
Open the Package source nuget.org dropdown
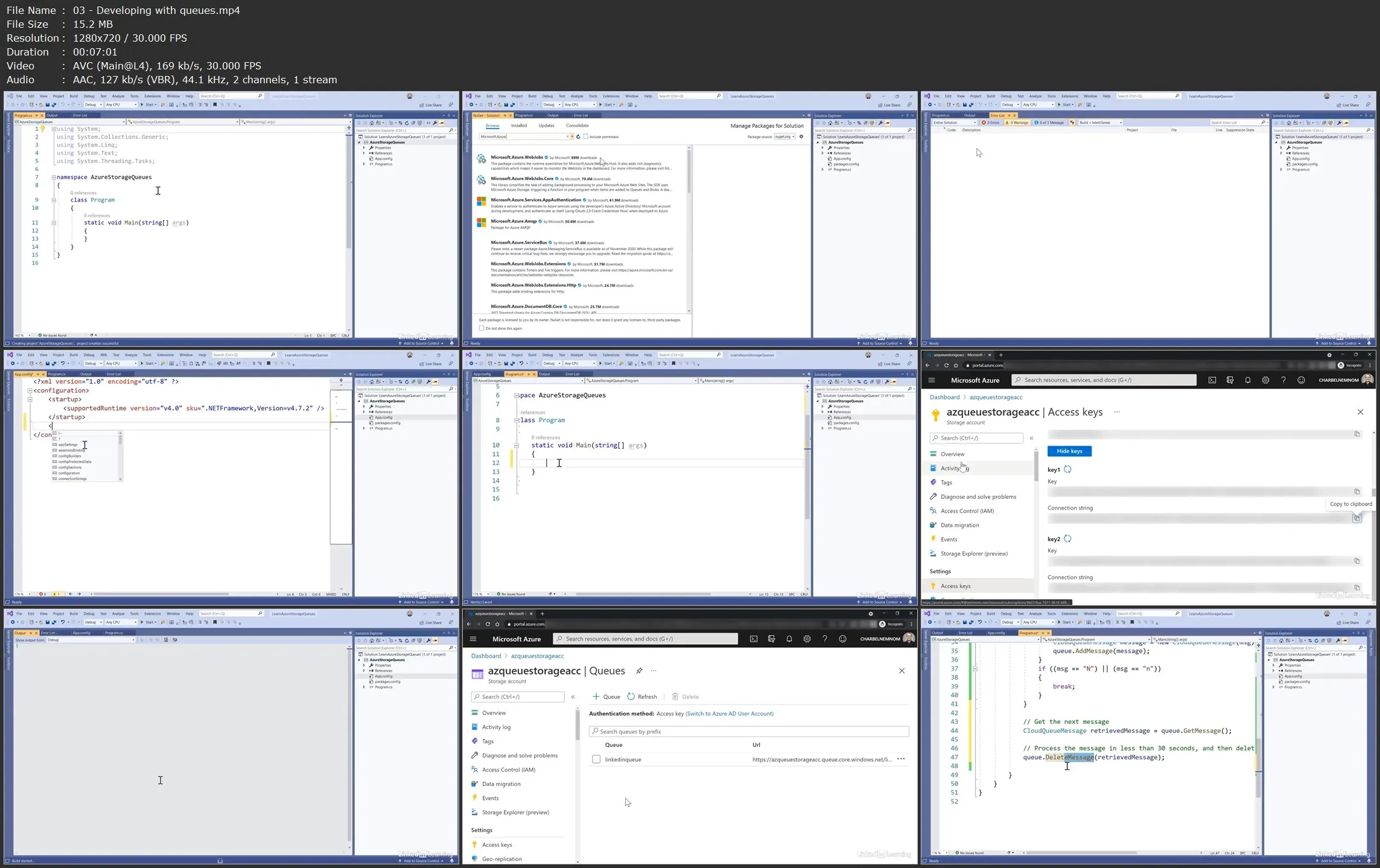[x=785, y=136]
